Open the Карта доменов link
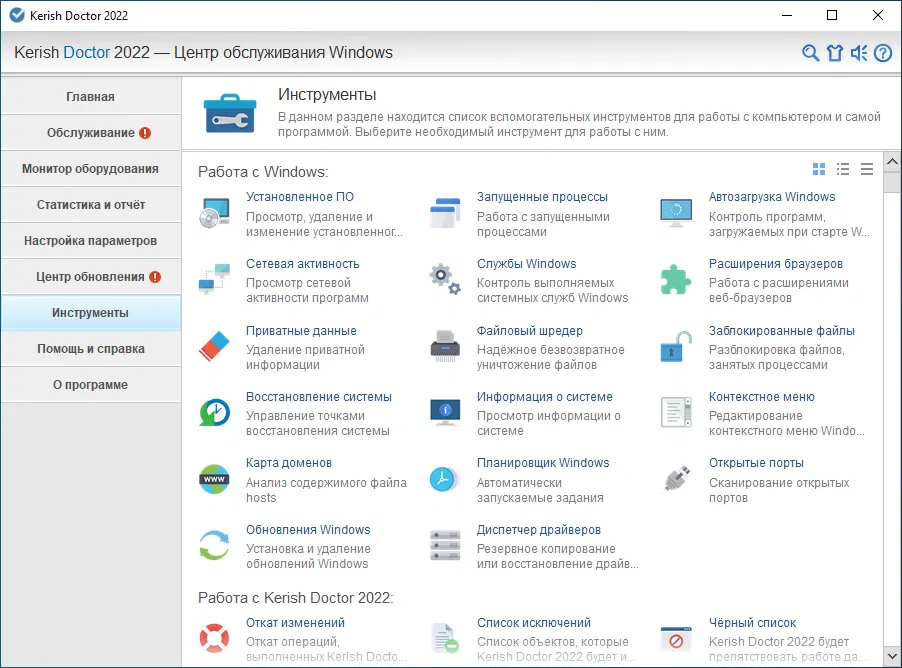This screenshot has width=902, height=668. tap(289, 463)
